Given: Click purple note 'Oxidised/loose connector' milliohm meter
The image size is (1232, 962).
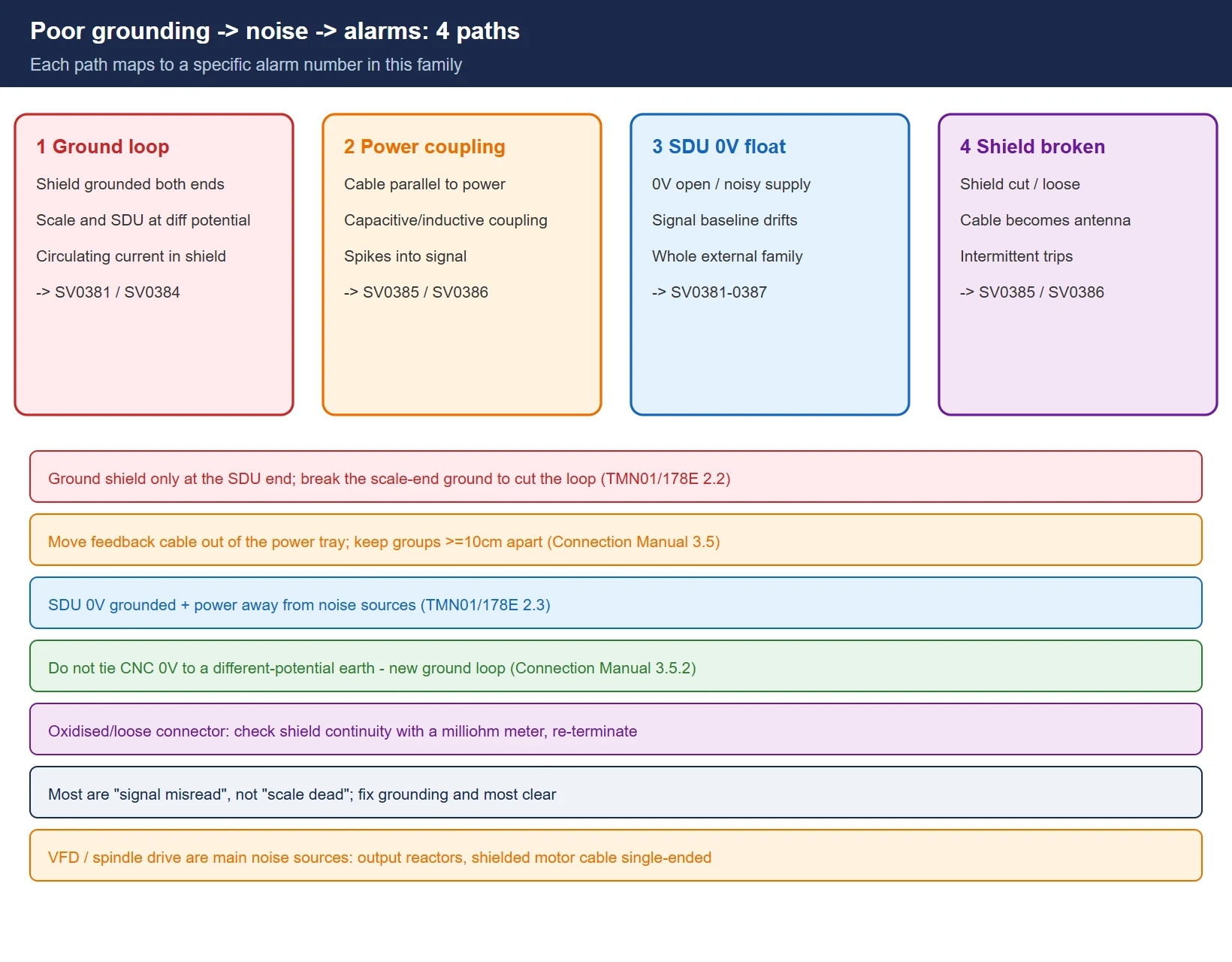Looking at the screenshot, I should (616, 730).
